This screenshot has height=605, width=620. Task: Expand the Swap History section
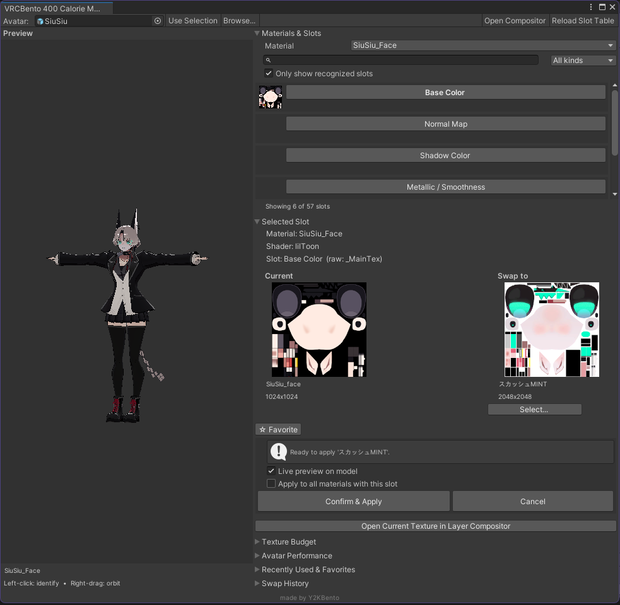(x=285, y=583)
